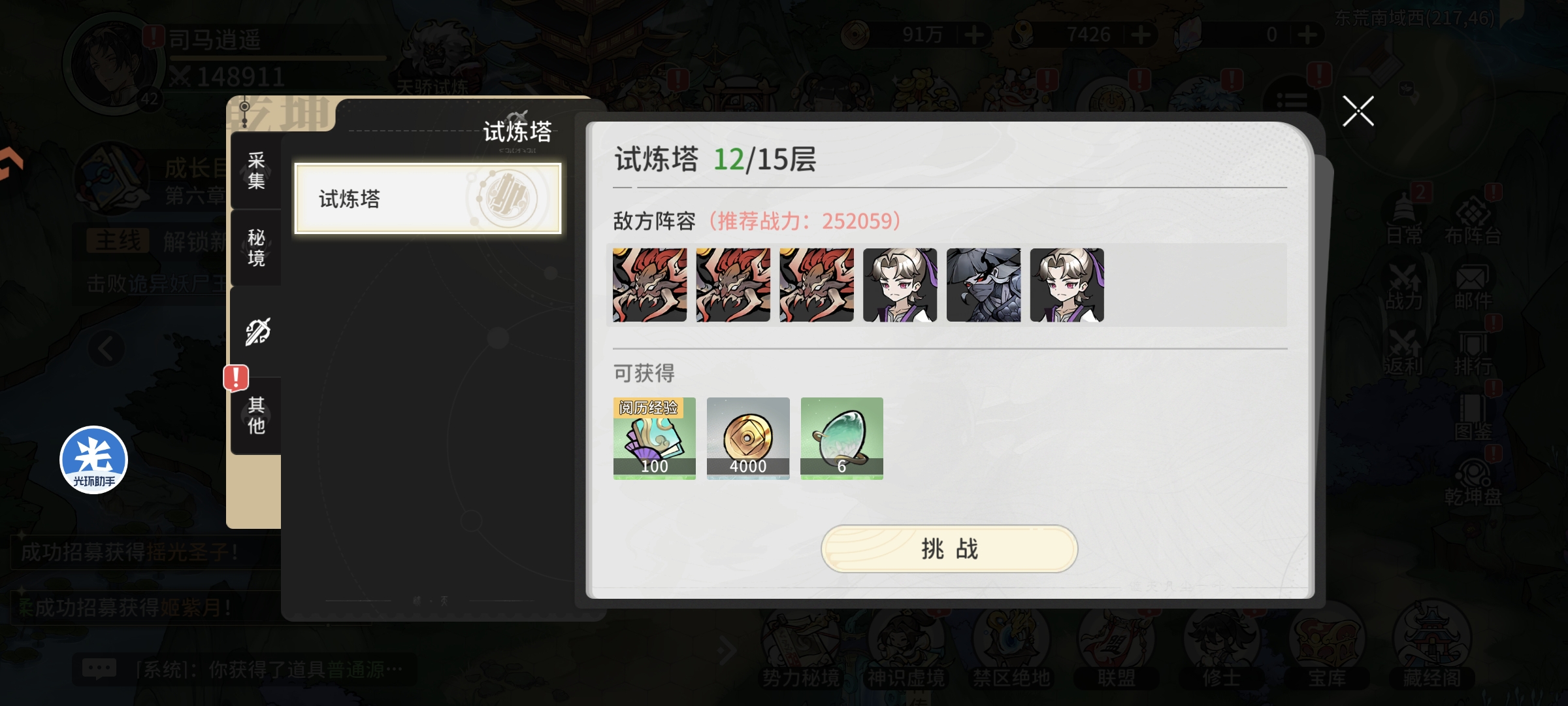
Task: Tap the 阅历经验 reward icon
Action: 654,439
